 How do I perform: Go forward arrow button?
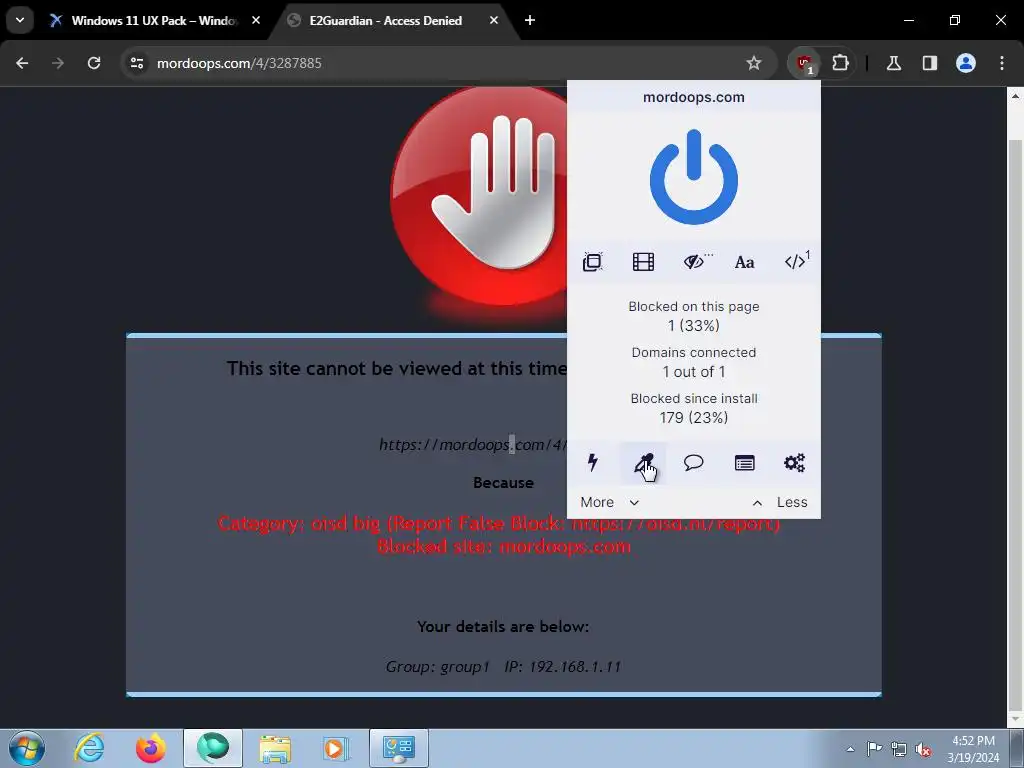pos(58,63)
